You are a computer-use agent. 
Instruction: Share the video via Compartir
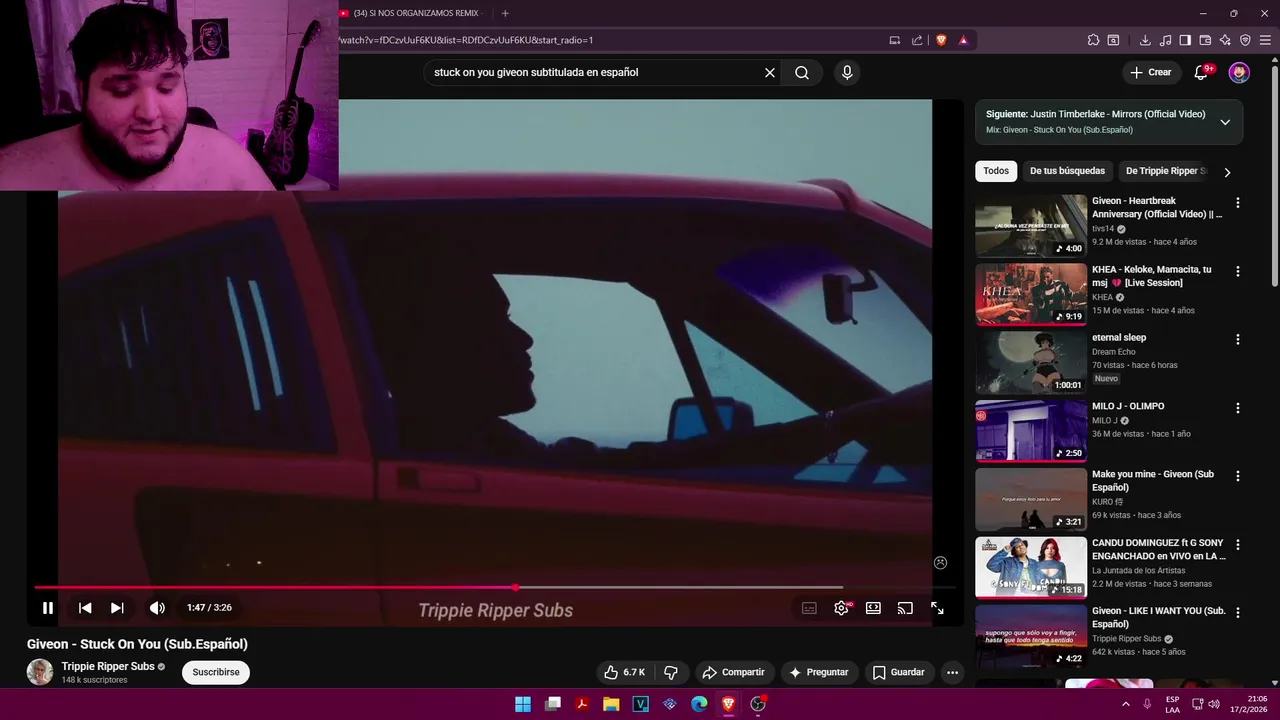(x=733, y=672)
